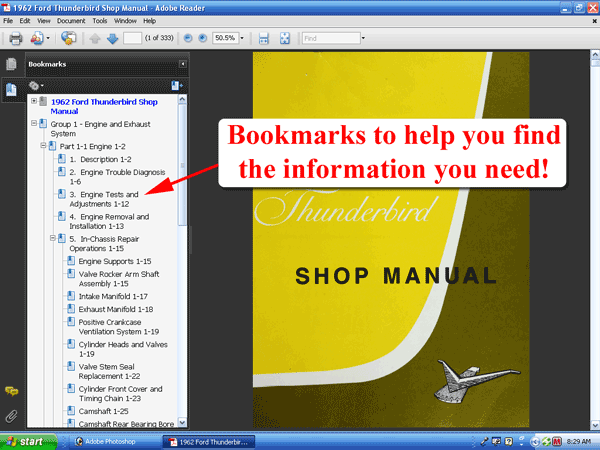Viewport: 600px width, 450px height.
Task: Click the fit width scrolling mode icon
Action: (x=264, y=38)
